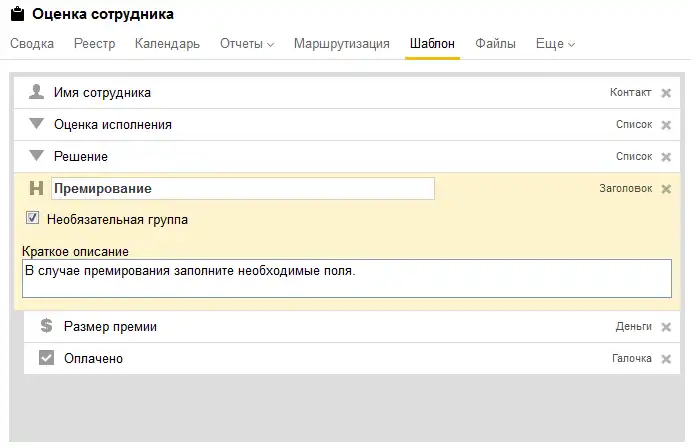Click the list triangle icon for Оценка исполнения
The width and height of the screenshot is (691, 447).
[x=36, y=124]
